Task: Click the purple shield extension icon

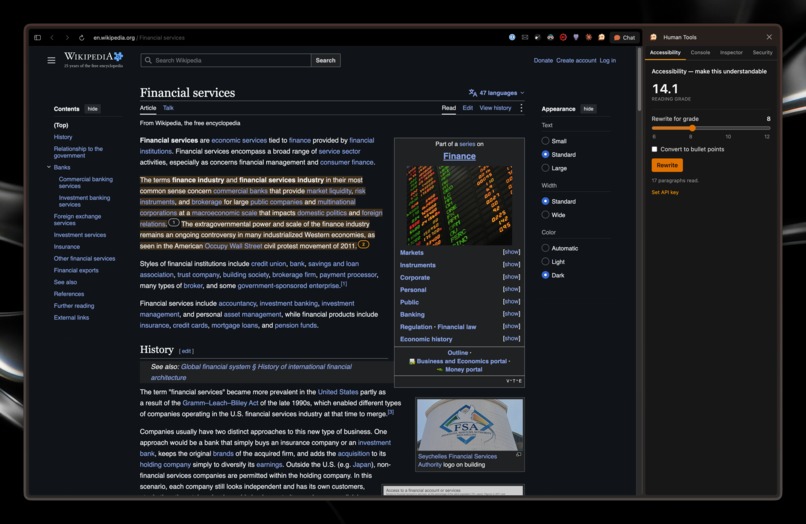Action: click(576, 37)
